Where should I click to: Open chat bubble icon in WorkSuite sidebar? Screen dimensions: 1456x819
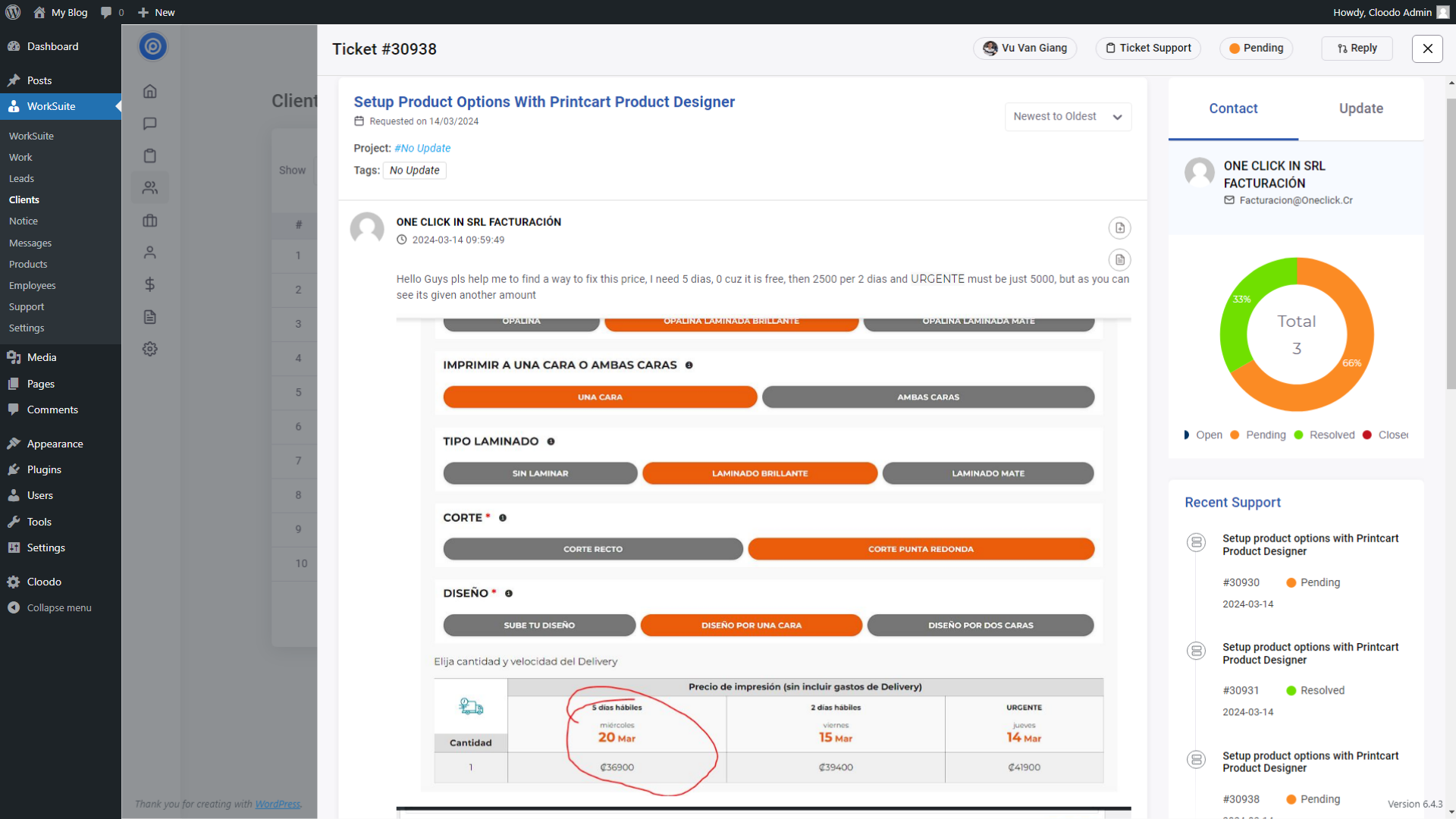click(150, 124)
